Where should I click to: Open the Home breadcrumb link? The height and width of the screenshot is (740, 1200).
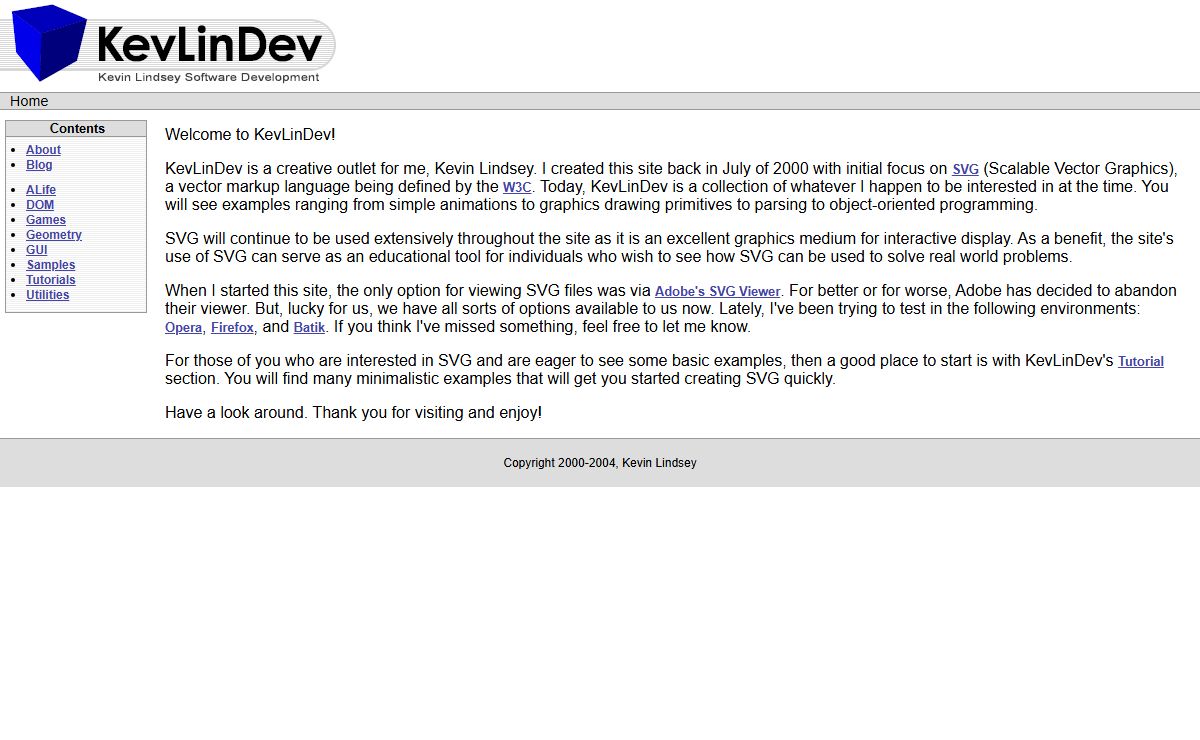tap(29, 101)
